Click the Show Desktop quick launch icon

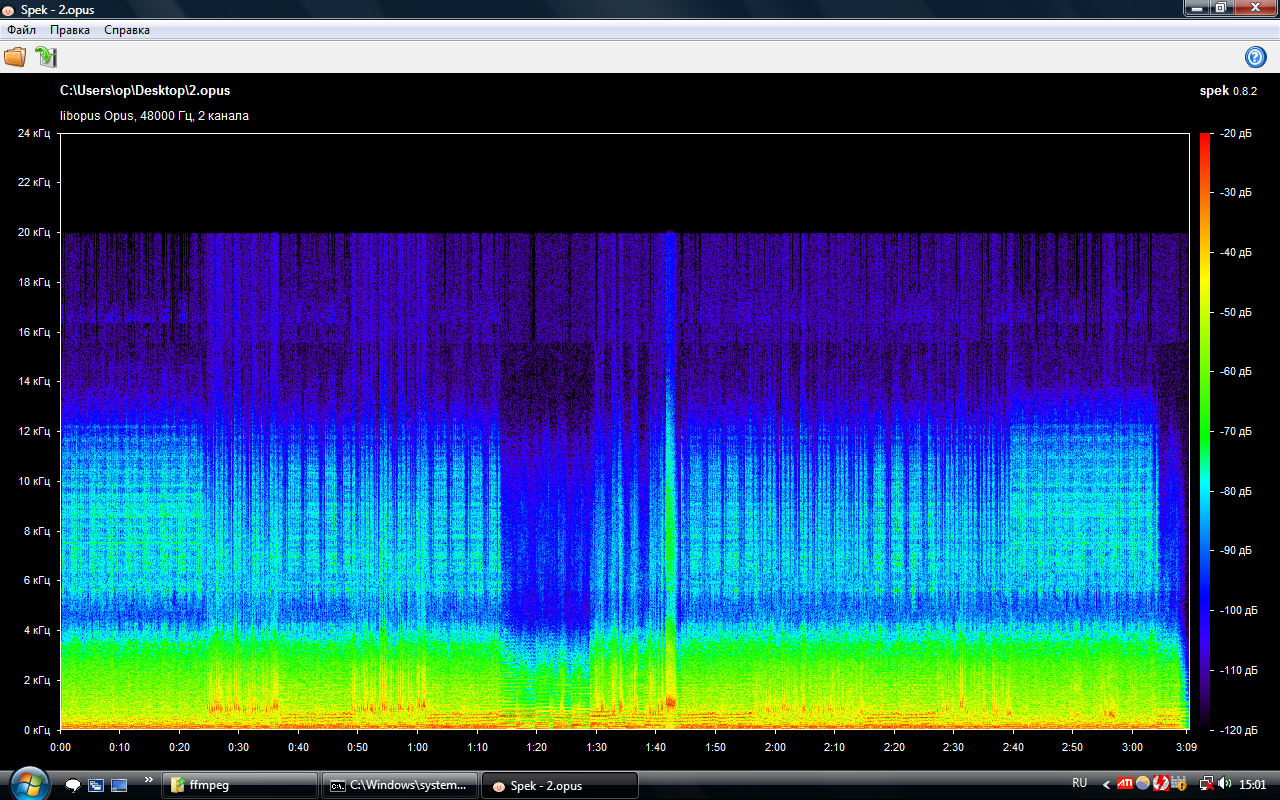119,785
